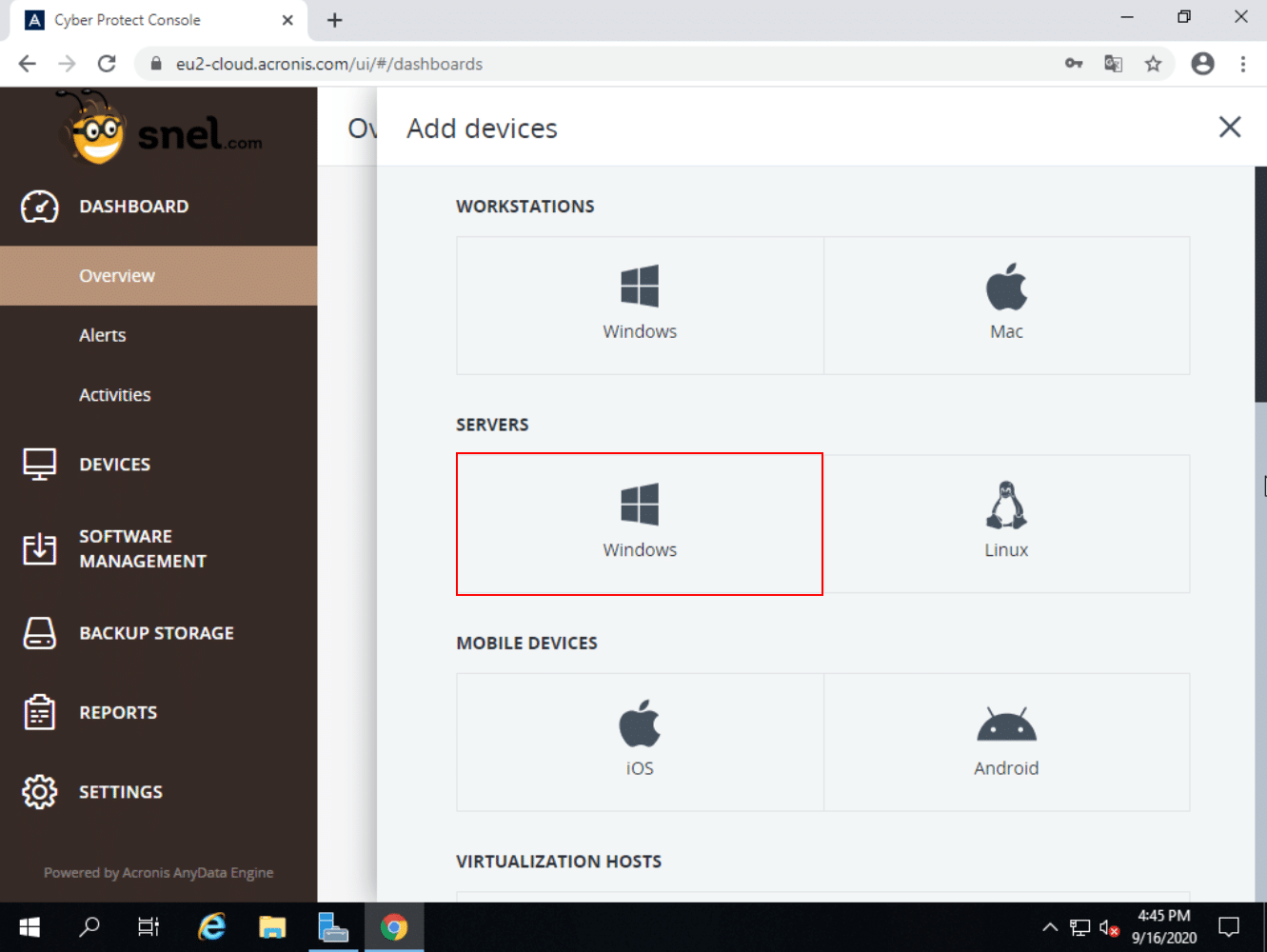The image size is (1267, 952).
Task: Select Windows under Servers
Action: click(640, 524)
